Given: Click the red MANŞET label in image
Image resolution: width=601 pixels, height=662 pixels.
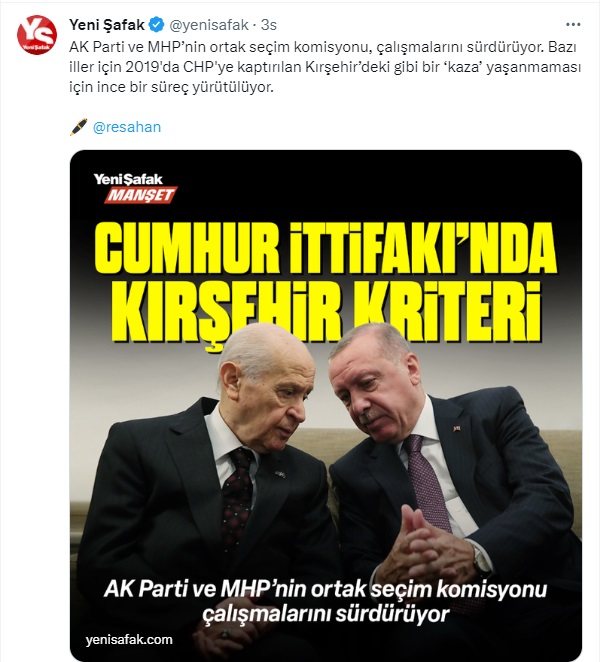Looking at the screenshot, I should (141, 195).
